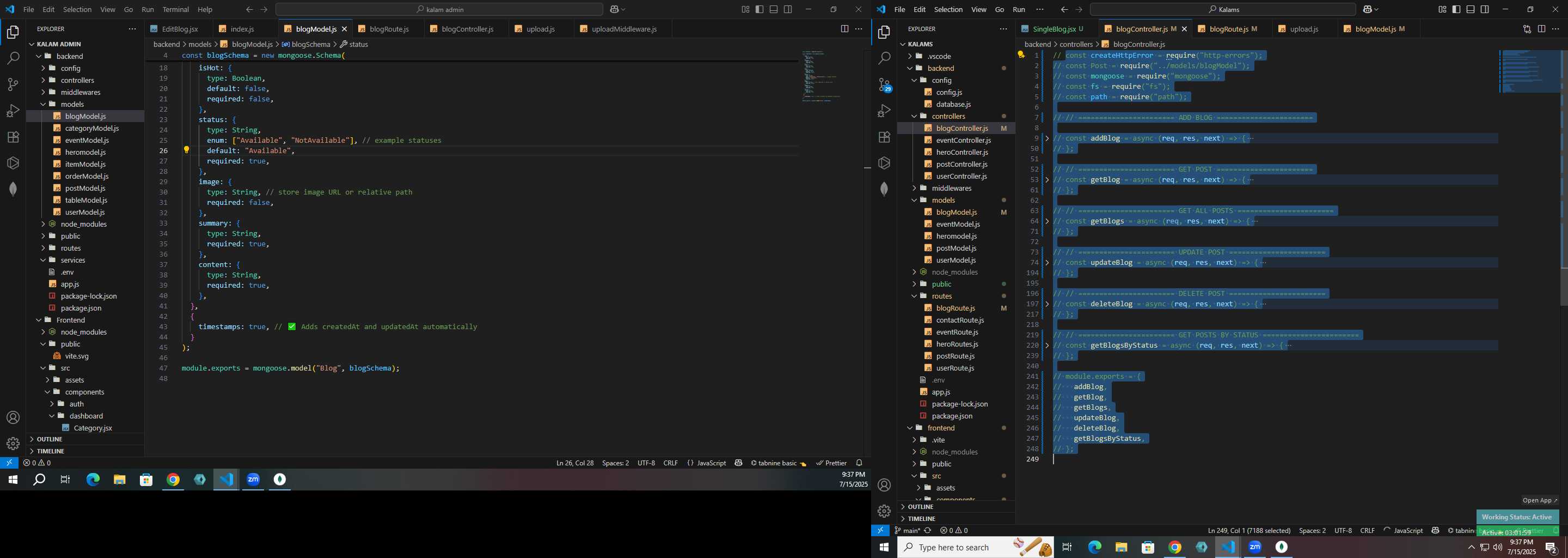
Task: Switch to blogRoute.js tab in kalam admin
Action: 389,29
